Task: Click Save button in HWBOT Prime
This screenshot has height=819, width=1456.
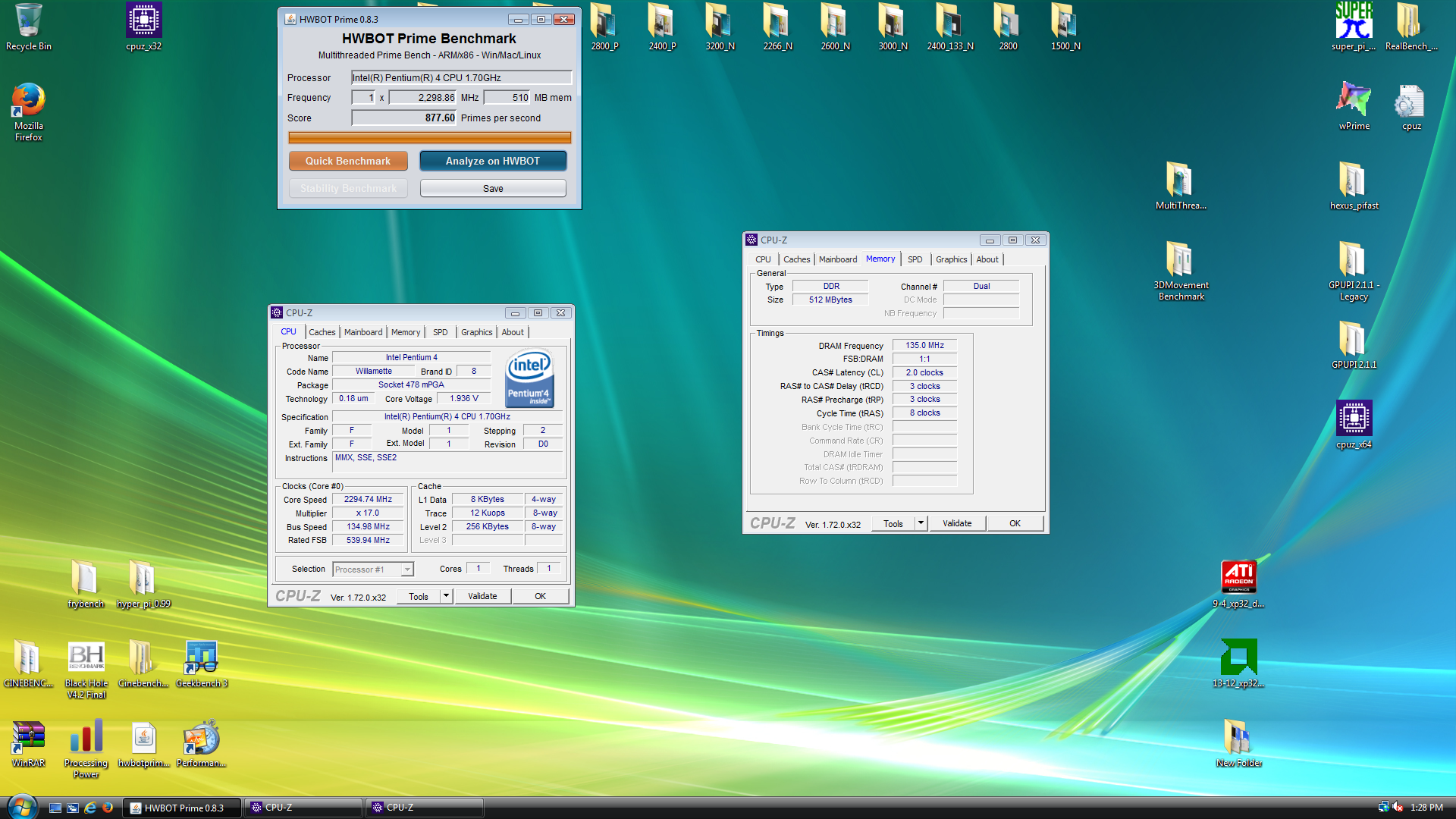Action: 493,188
